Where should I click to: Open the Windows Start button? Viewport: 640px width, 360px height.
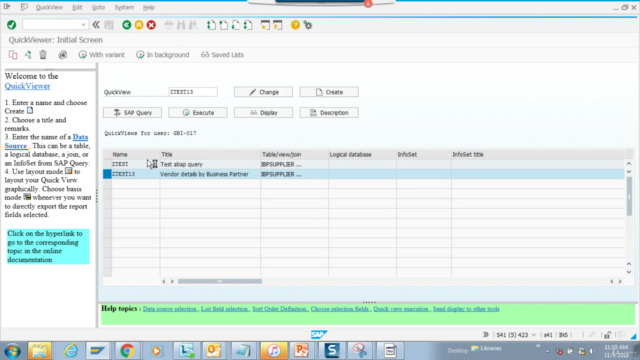coord(13,351)
